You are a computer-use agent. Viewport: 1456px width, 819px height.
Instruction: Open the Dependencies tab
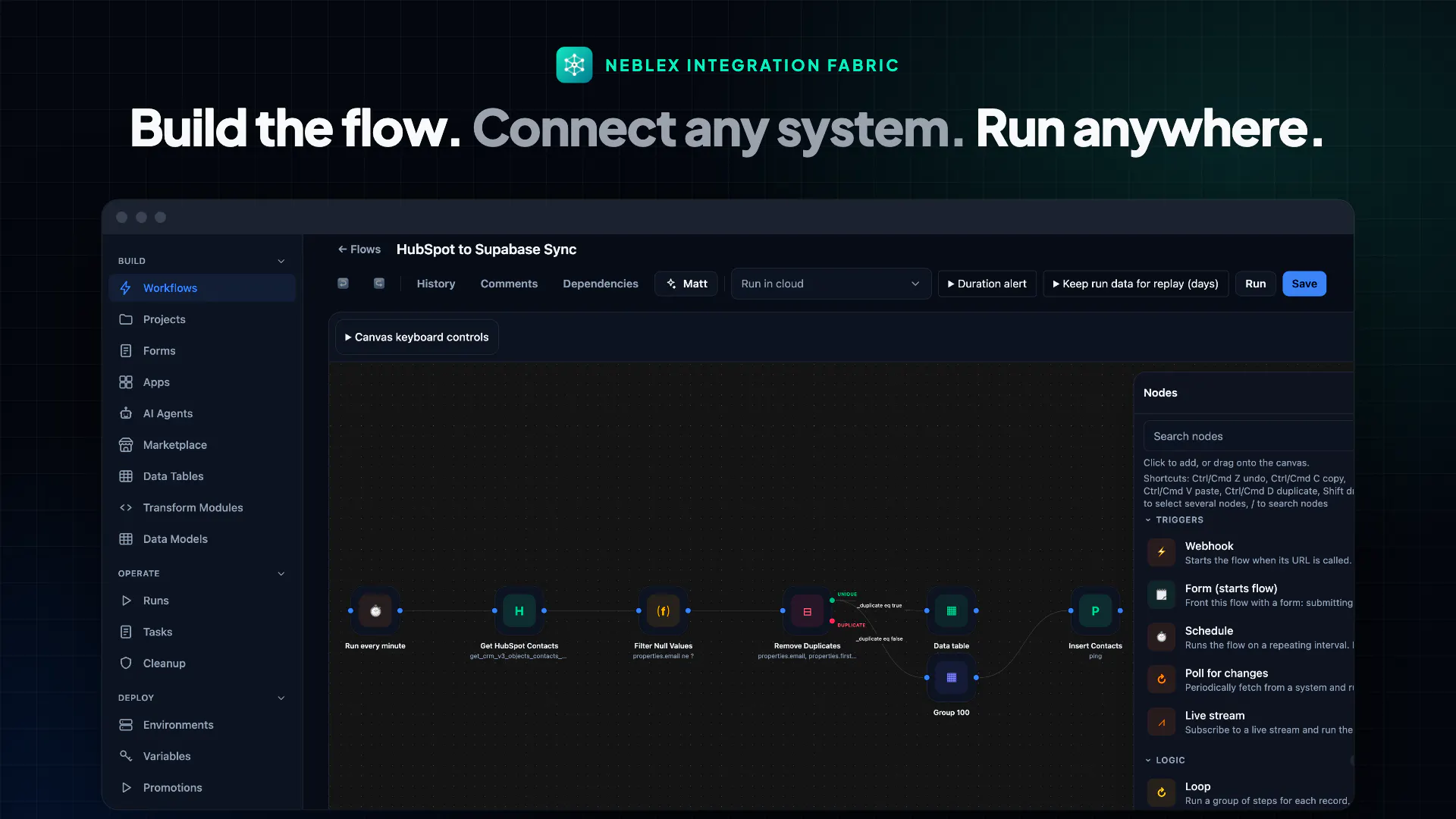[601, 284]
